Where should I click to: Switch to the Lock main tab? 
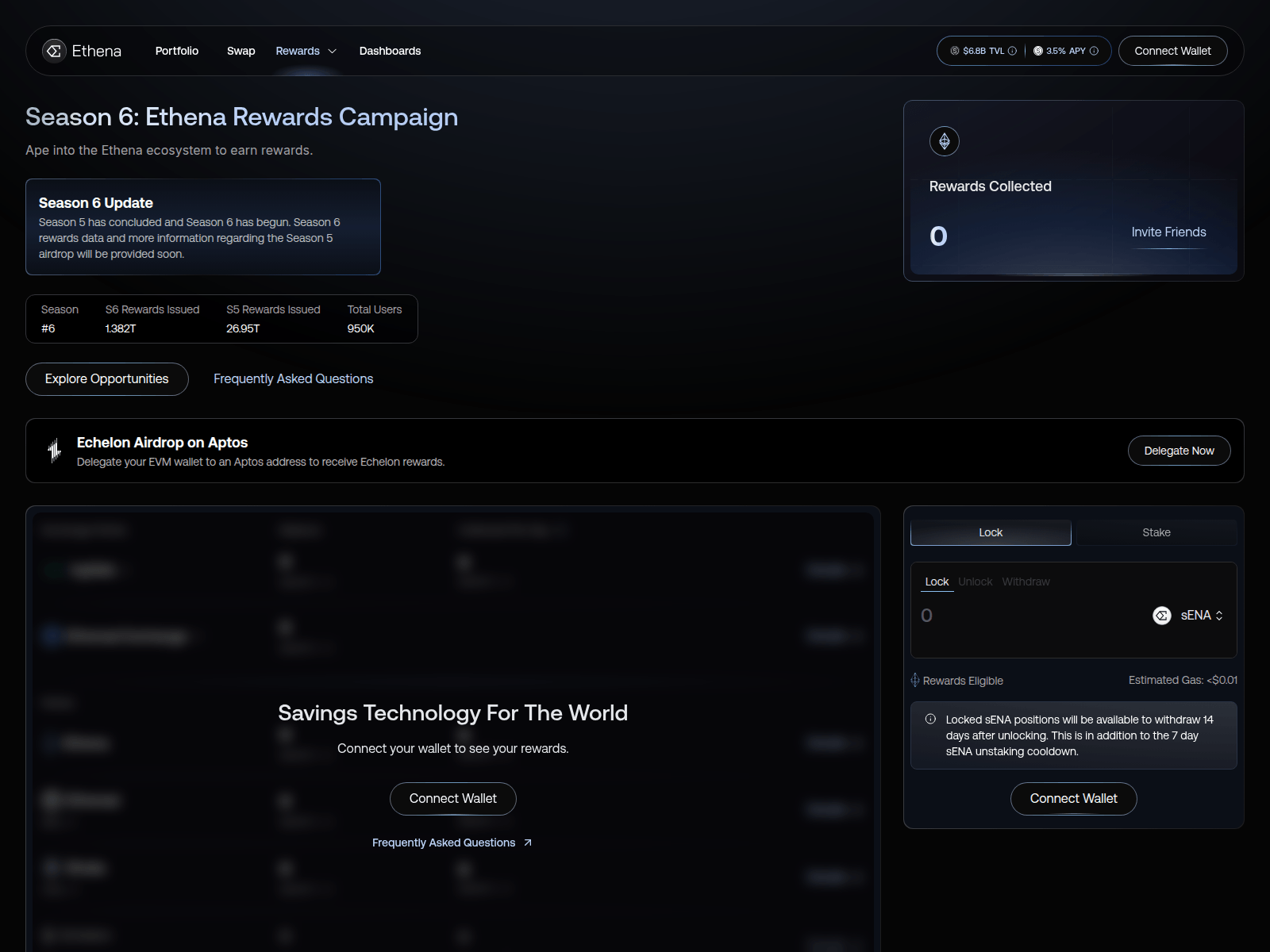[991, 532]
